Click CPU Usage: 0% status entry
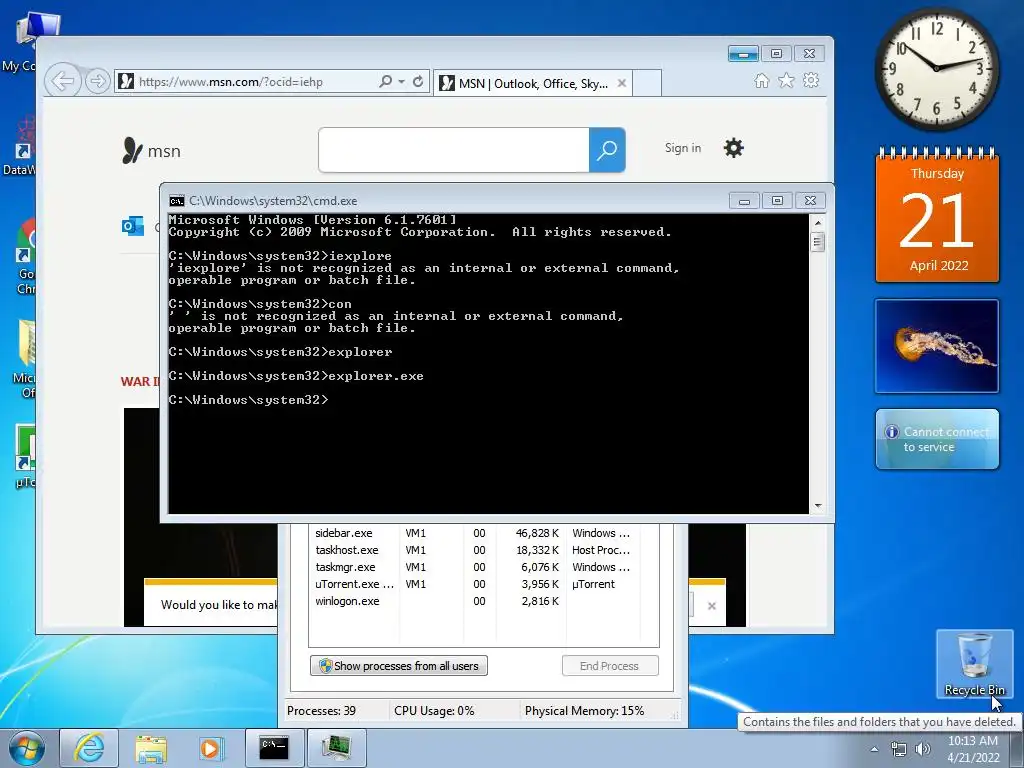Image resolution: width=1024 pixels, height=768 pixels. (434, 711)
